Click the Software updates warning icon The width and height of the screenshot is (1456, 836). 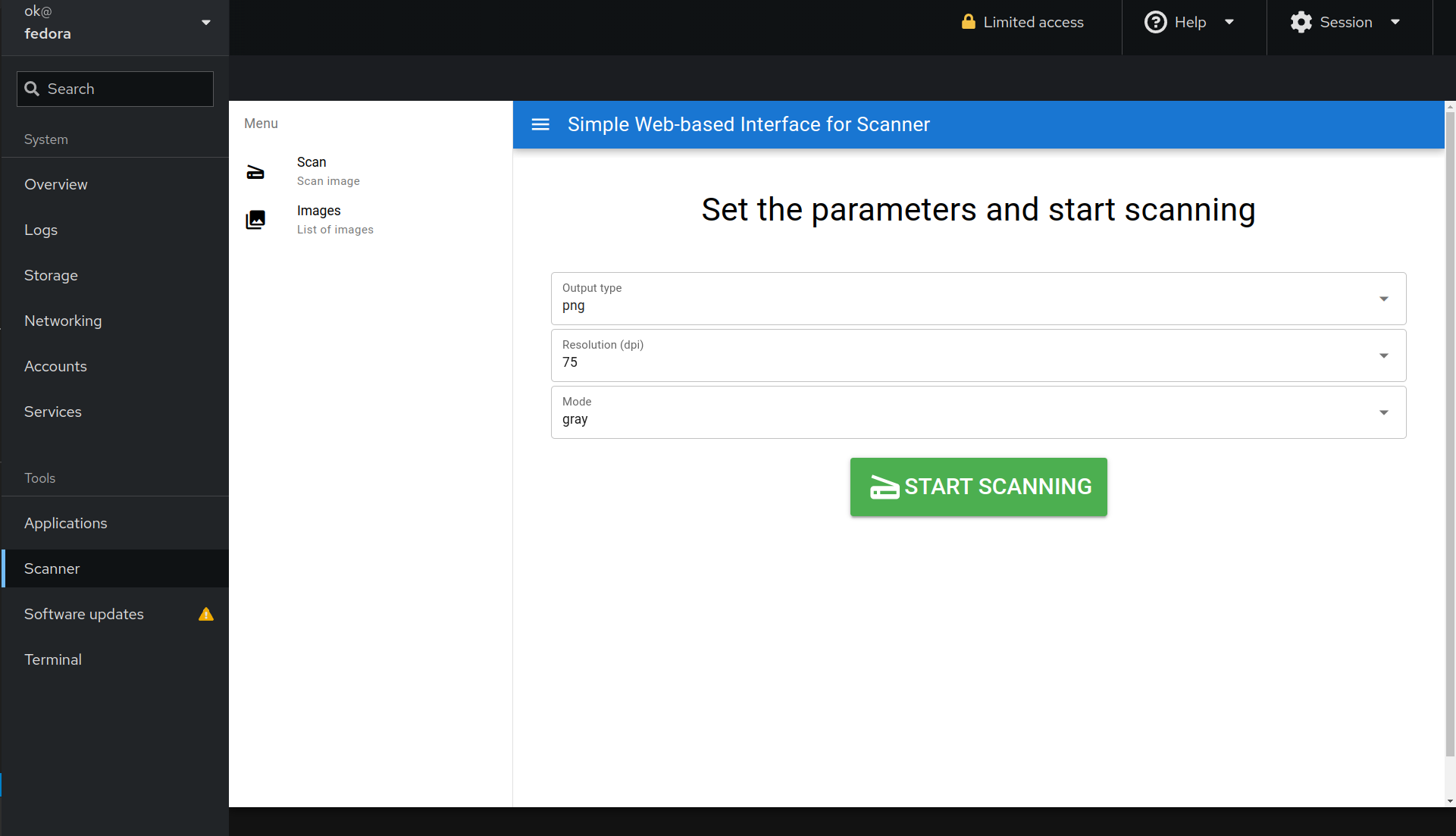(205, 614)
